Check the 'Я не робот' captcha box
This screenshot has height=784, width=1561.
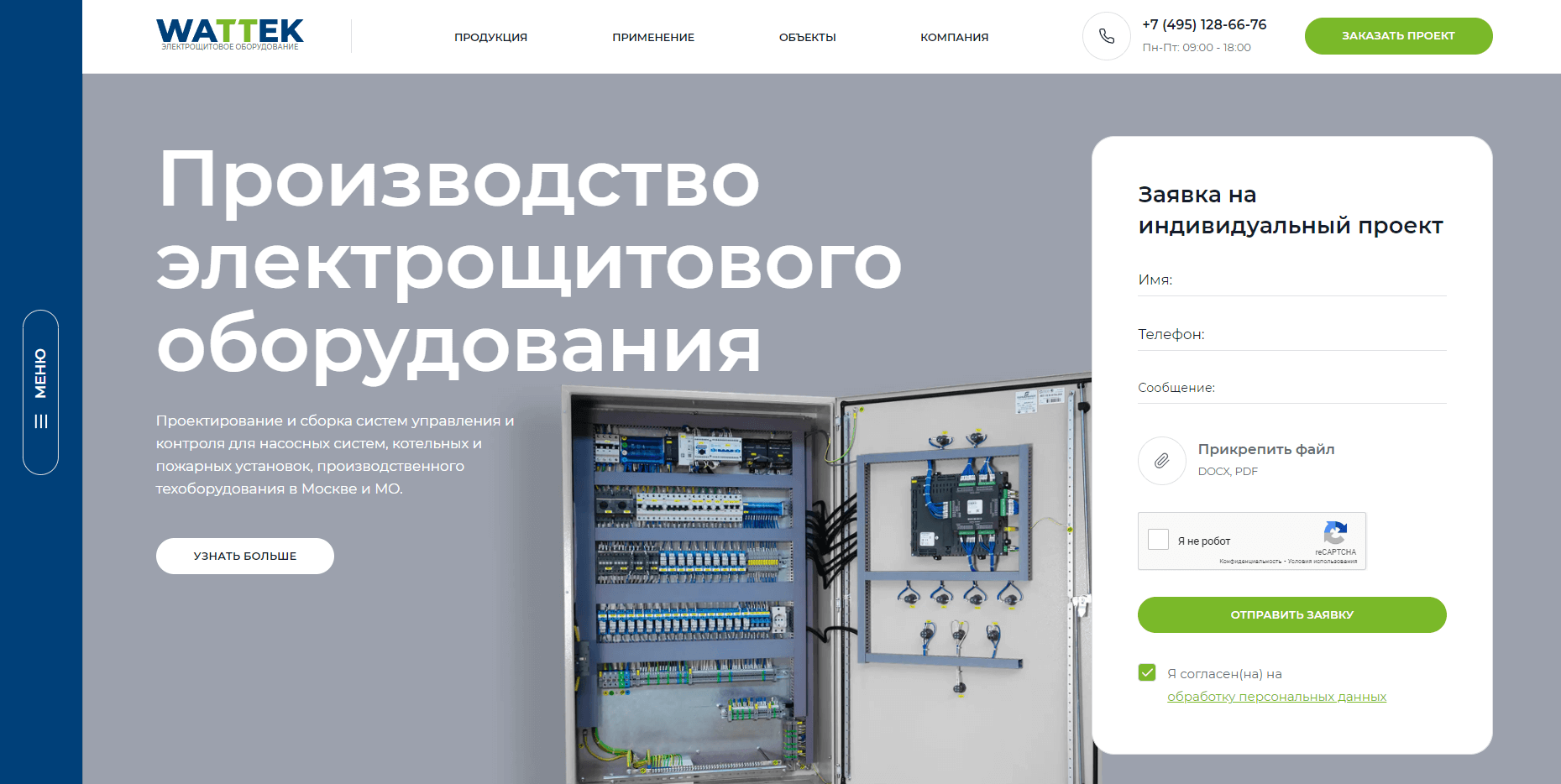1158,539
